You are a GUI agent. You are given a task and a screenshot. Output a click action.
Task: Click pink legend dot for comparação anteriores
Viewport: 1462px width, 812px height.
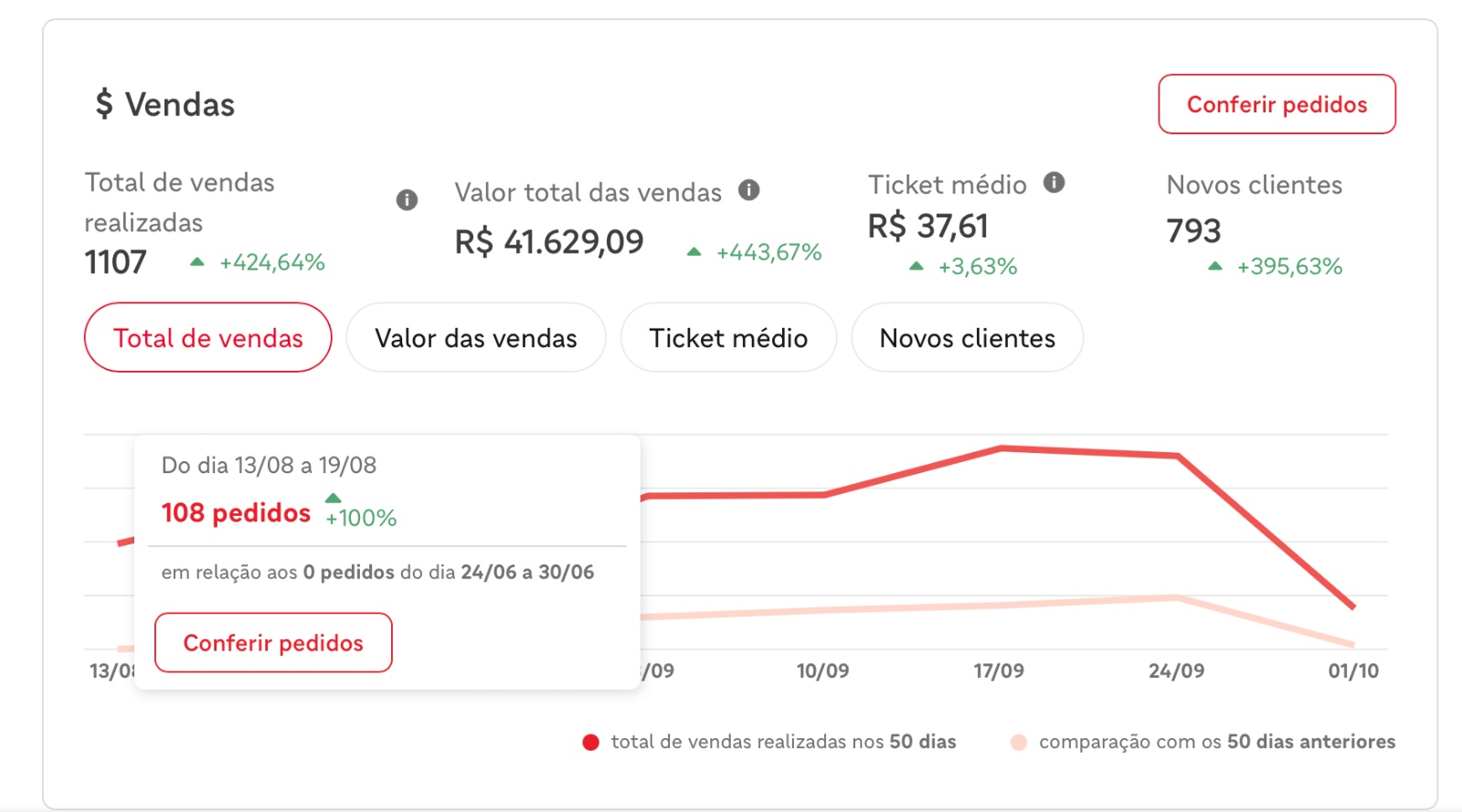click(x=1019, y=743)
